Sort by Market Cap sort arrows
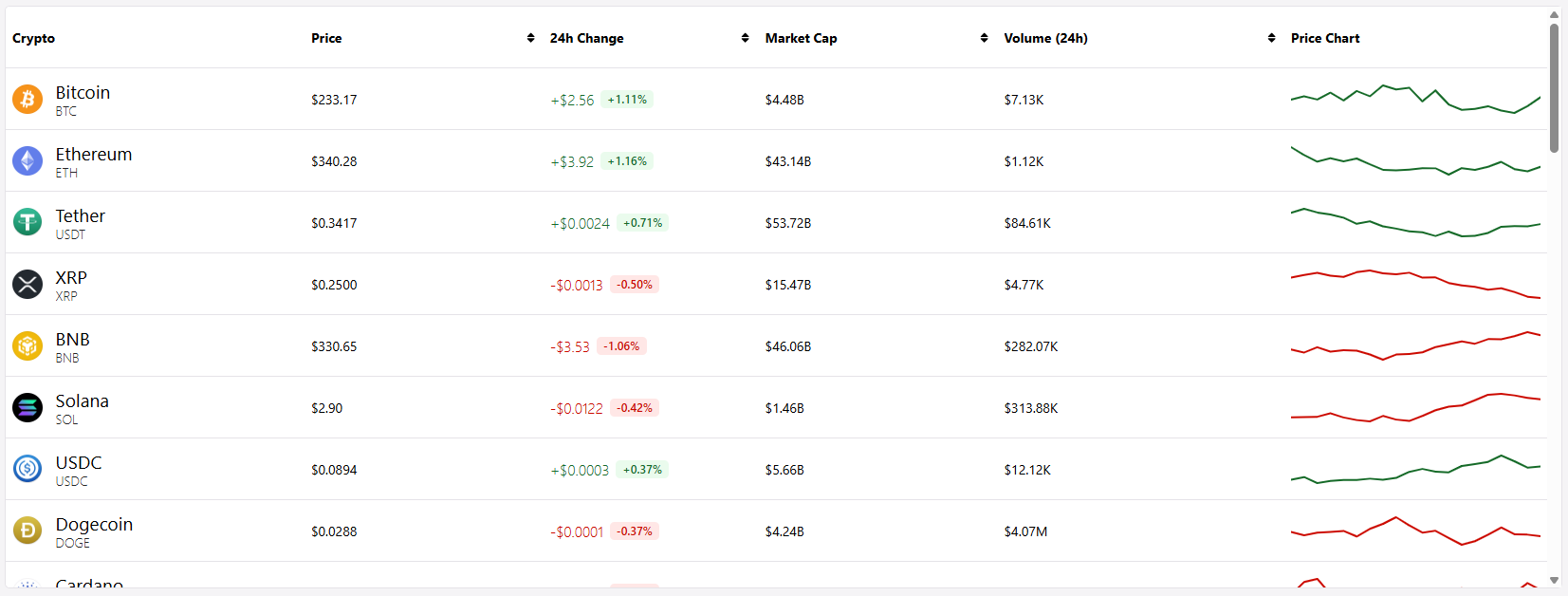This screenshot has width=1568, height=596. (984, 38)
